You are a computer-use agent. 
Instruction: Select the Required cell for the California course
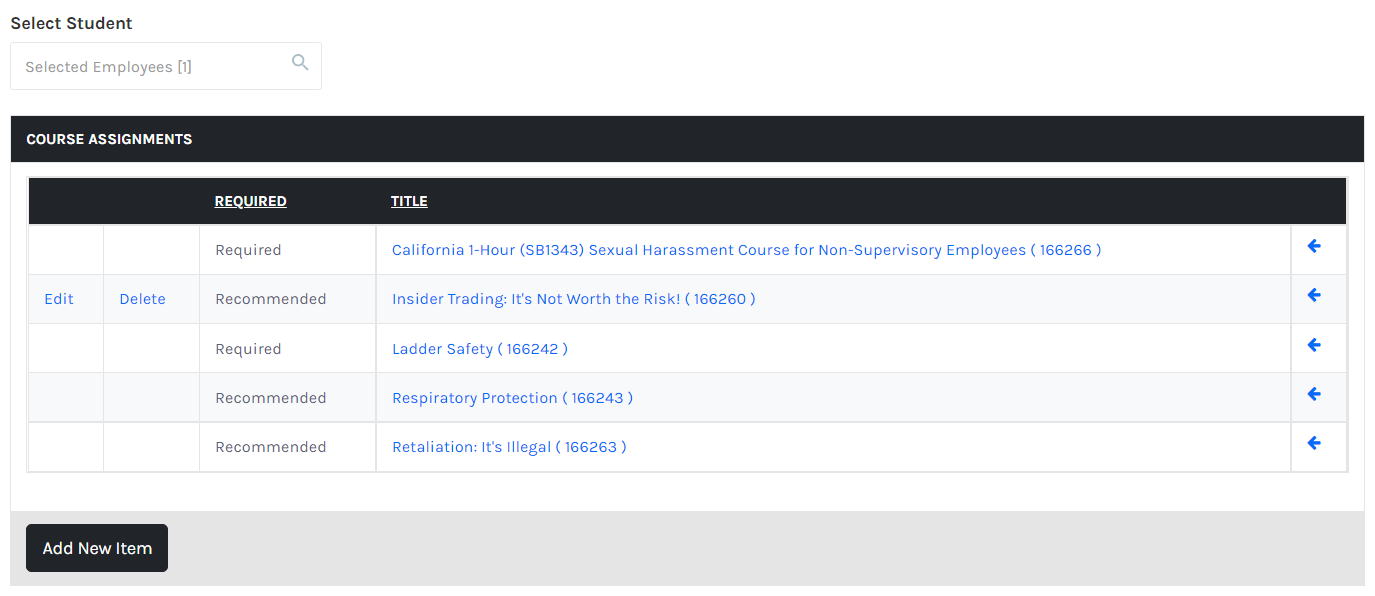[x=288, y=250]
